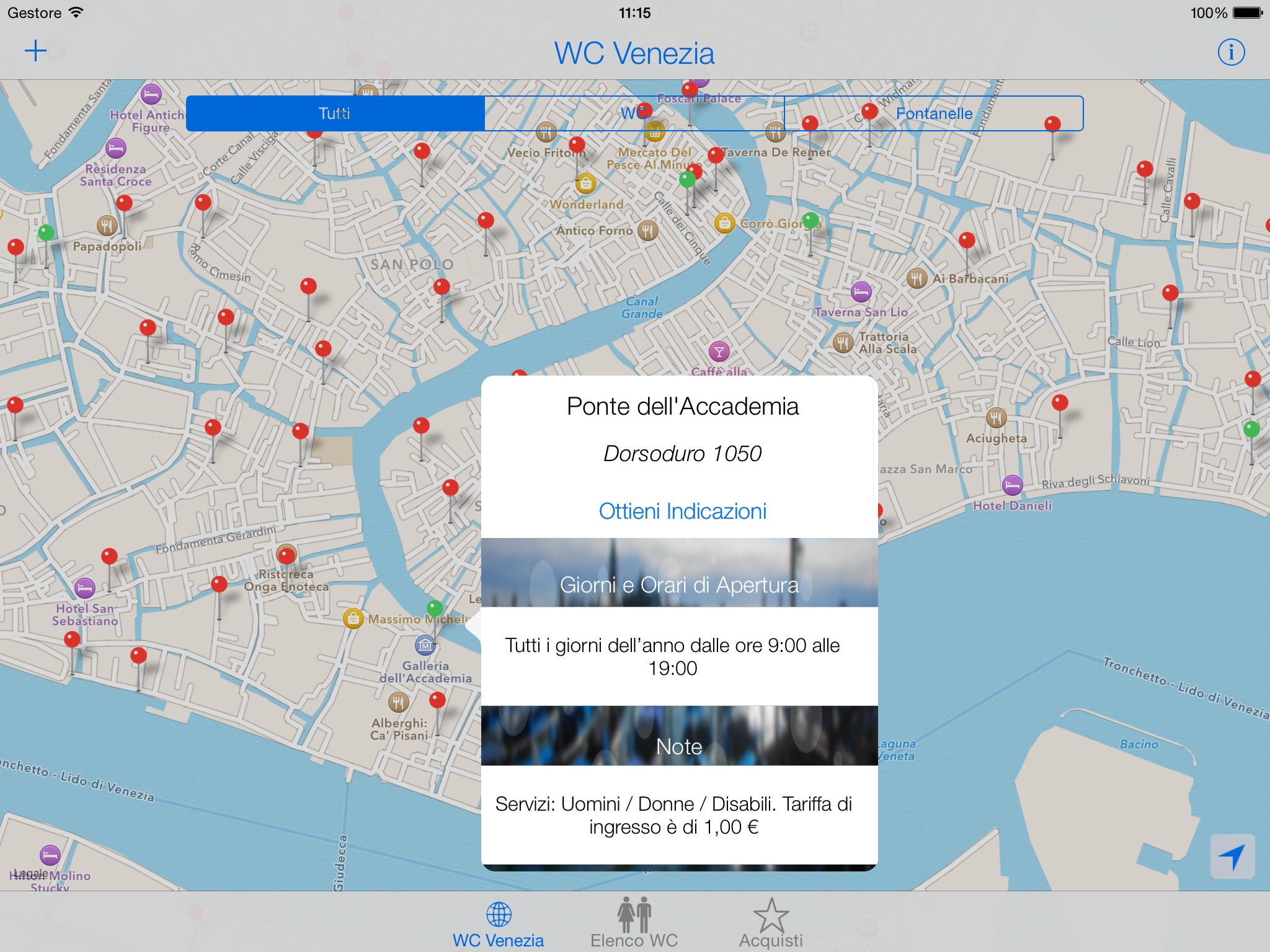Open the WC Venezia map tab
The image size is (1270, 952).
pos(499,924)
